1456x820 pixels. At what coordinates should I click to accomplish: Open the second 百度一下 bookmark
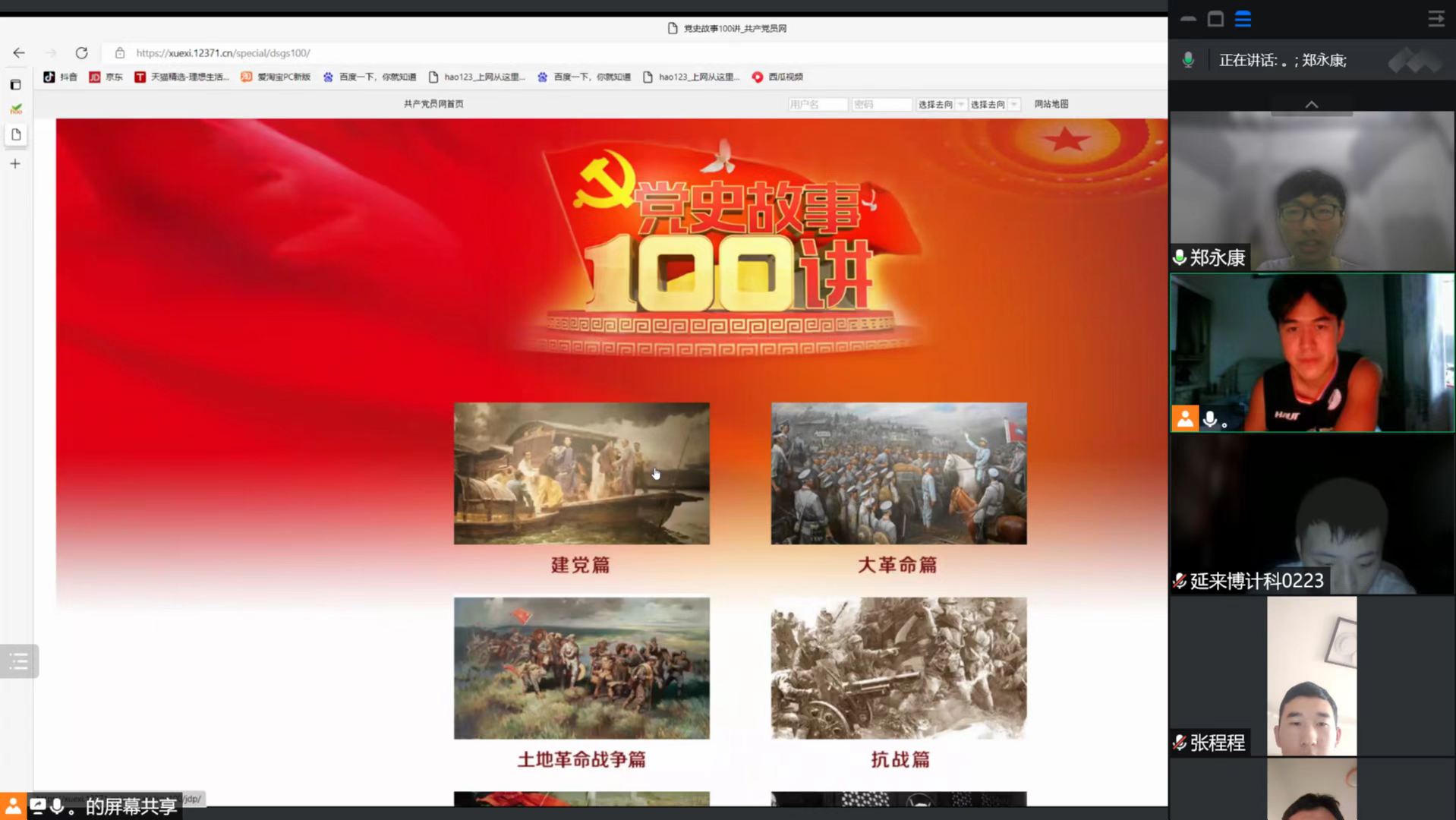[584, 77]
